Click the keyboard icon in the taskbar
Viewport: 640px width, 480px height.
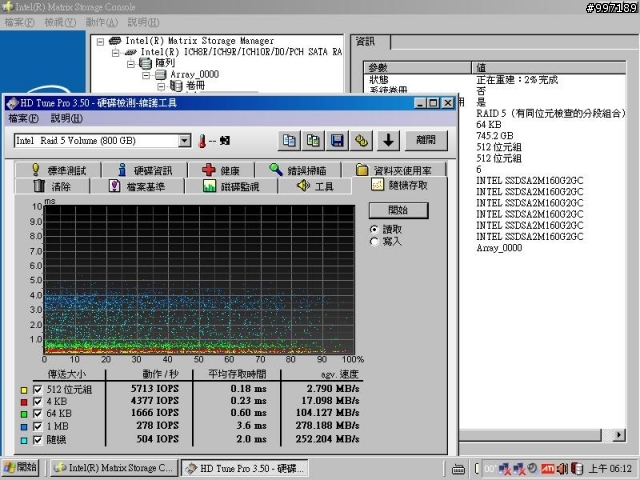(458, 469)
